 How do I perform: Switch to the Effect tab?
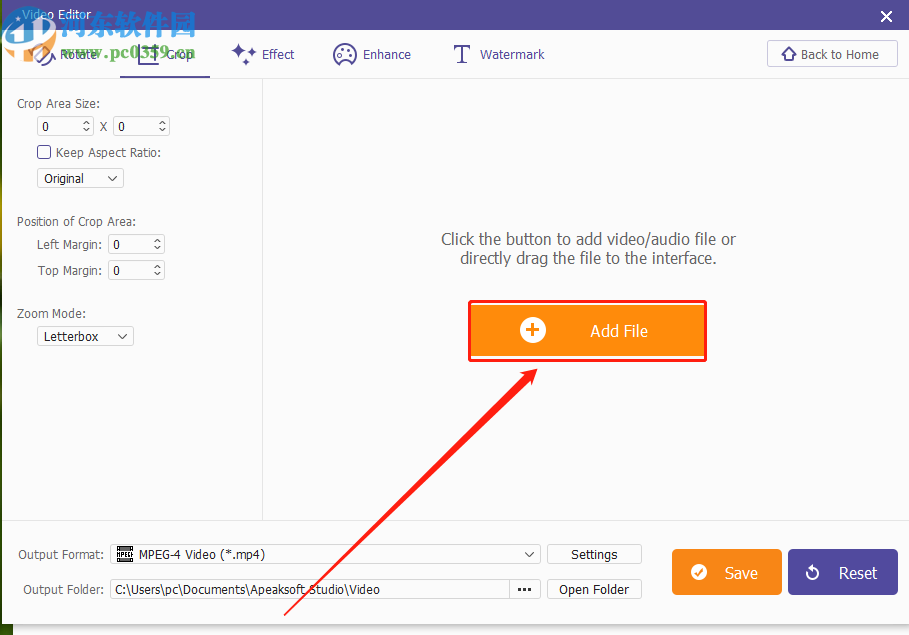tap(263, 55)
